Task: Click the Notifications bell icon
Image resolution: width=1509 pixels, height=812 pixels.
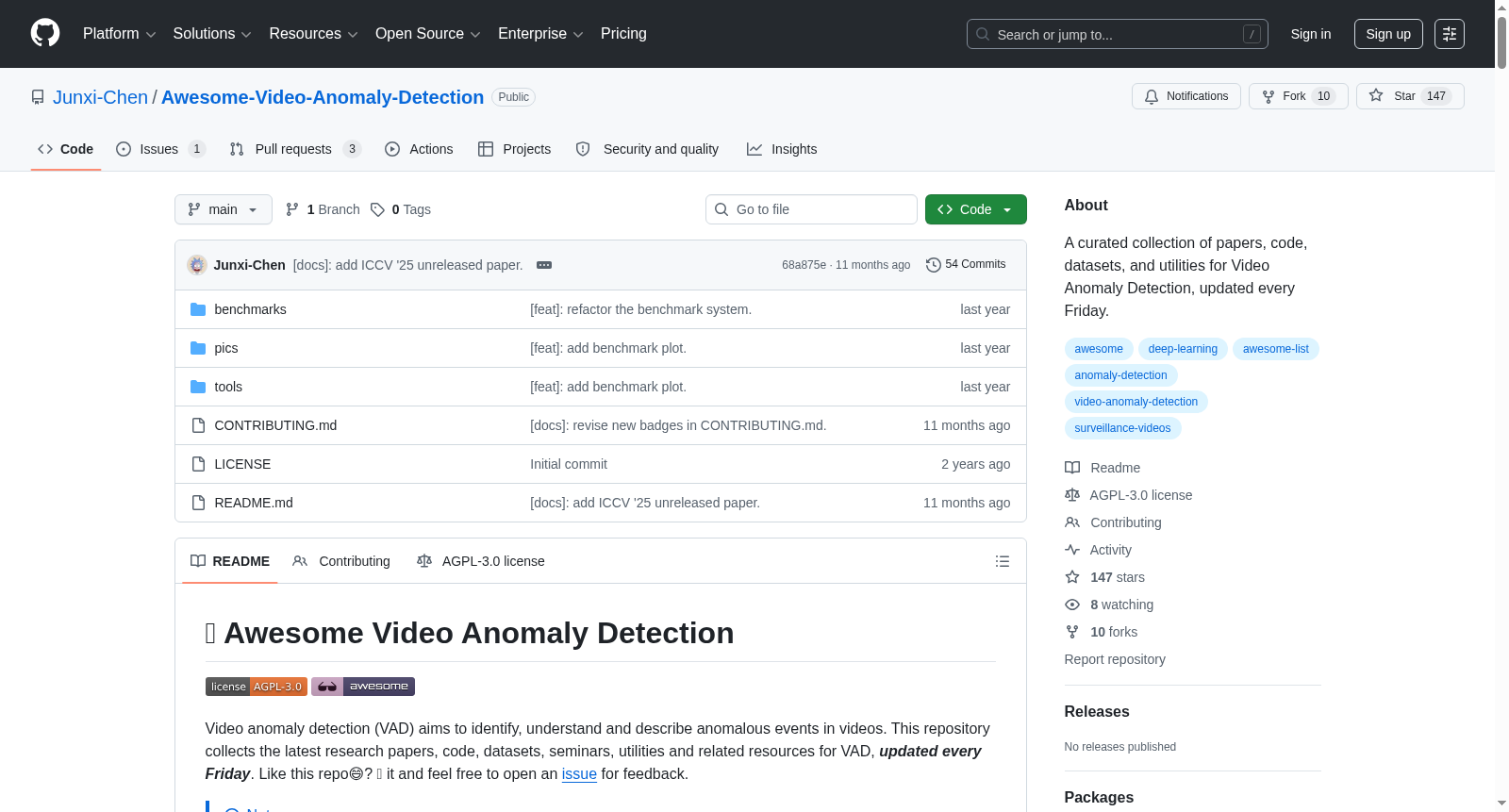Action: click(1152, 96)
